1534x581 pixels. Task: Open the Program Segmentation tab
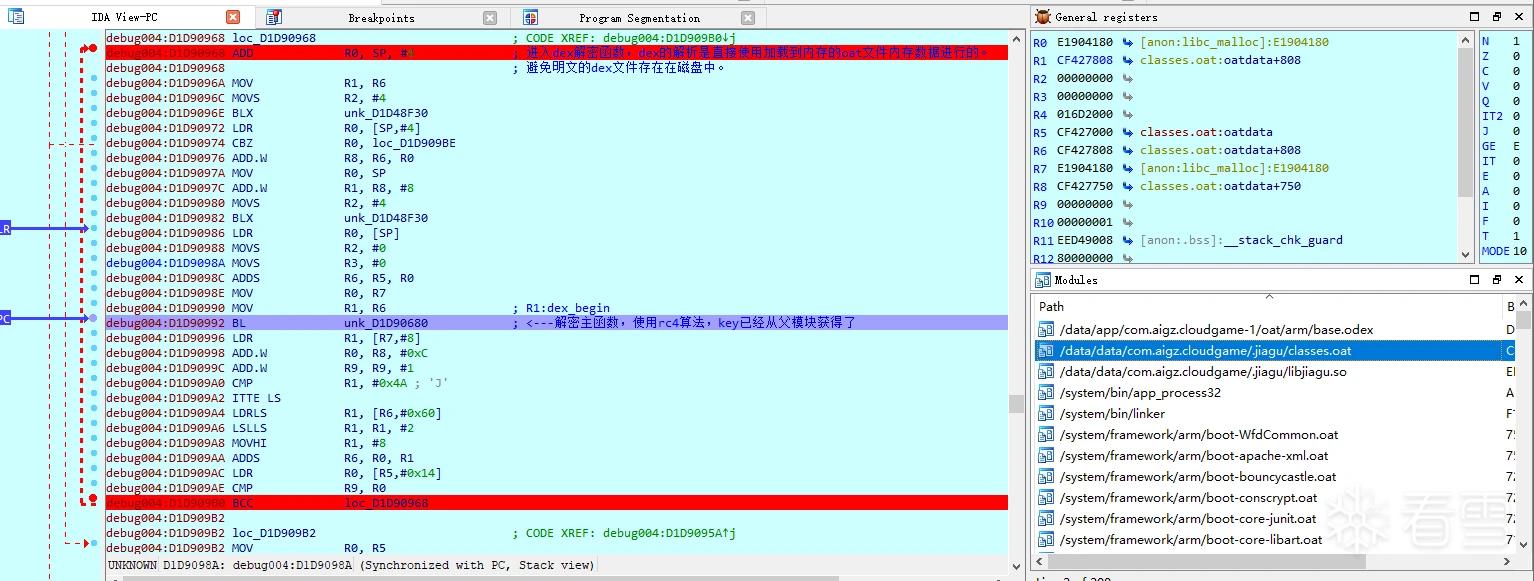click(x=639, y=18)
